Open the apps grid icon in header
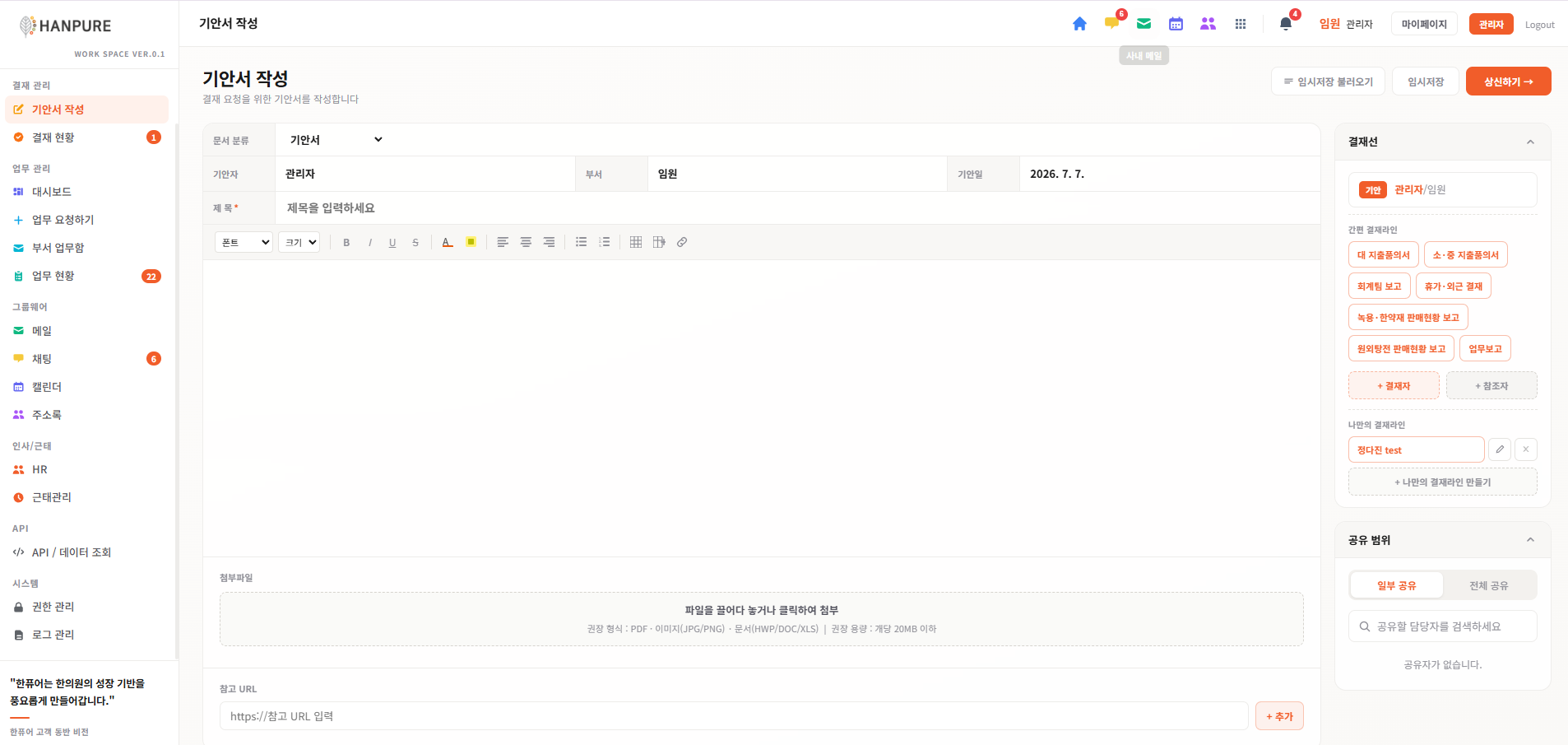This screenshot has height=745, width=1568. pos(1240,24)
